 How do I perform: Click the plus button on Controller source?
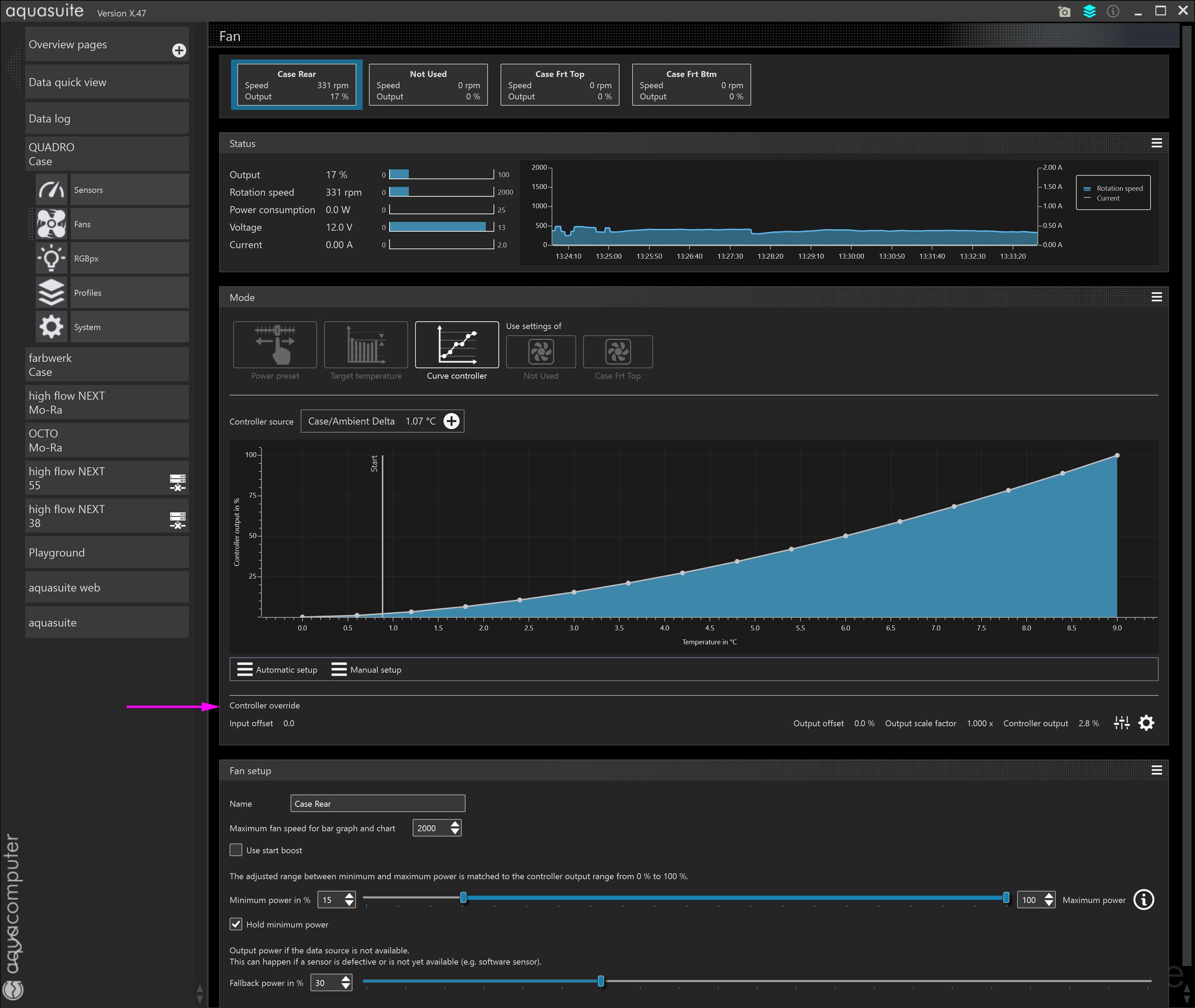451,421
